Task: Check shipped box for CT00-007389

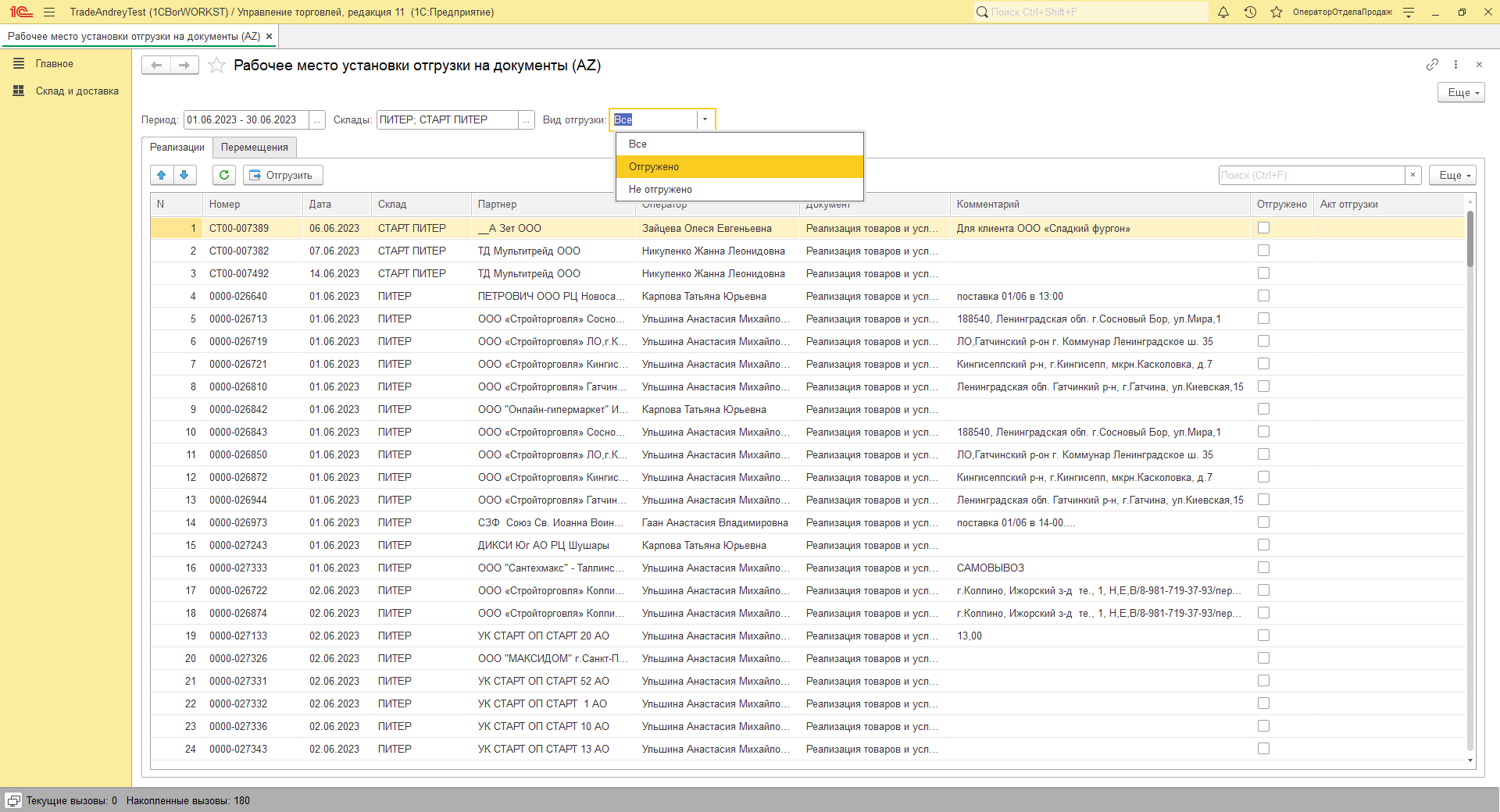Action: [x=1263, y=228]
